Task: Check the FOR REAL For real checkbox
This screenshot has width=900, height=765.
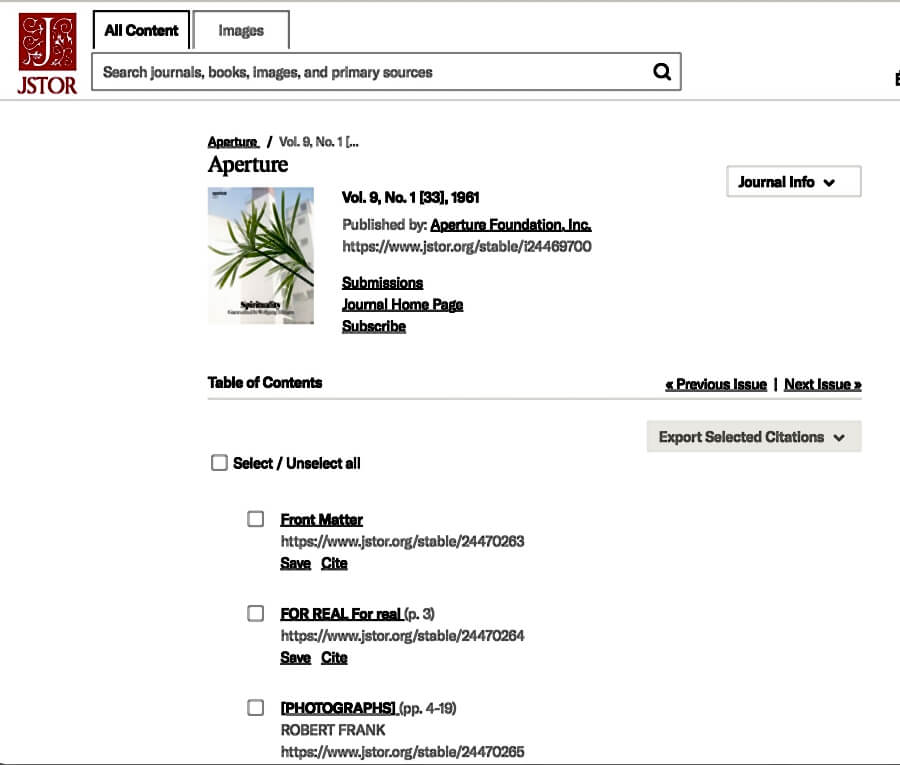Action: (x=255, y=613)
